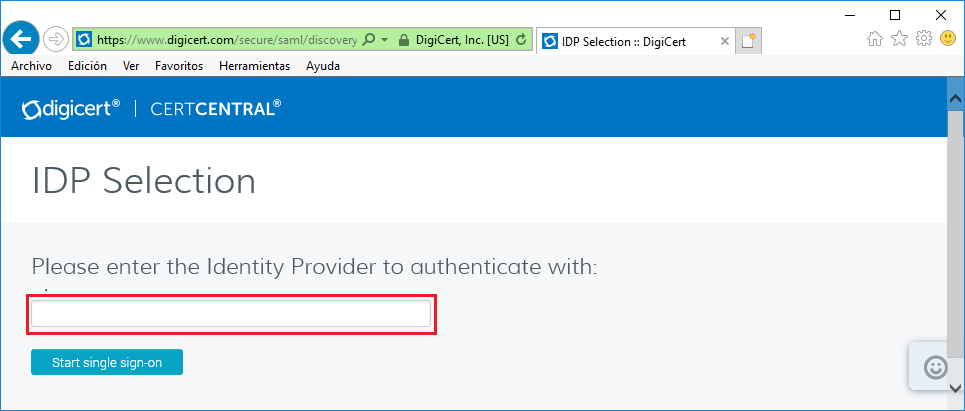
Task: Click the yellow smiley feedback icon in toolbar
Action: point(948,39)
